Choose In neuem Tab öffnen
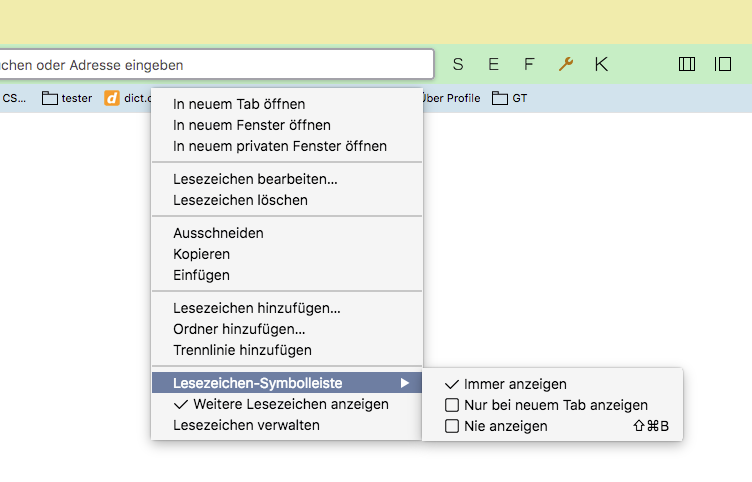The height and width of the screenshot is (482, 752). pyautogui.click(x=239, y=104)
